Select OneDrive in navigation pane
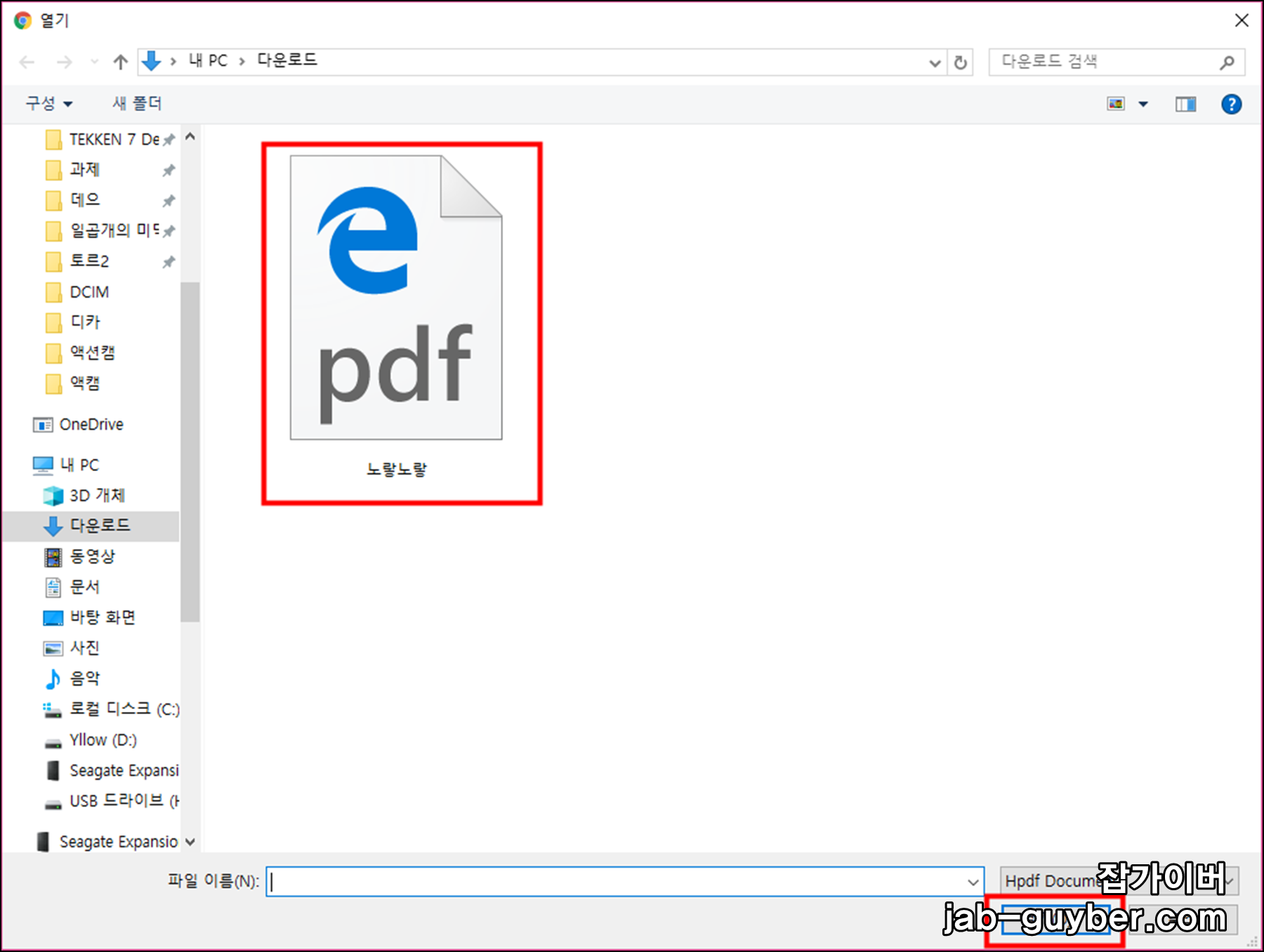The height and width of the screenshot is (952, 1264). point(91,425)
